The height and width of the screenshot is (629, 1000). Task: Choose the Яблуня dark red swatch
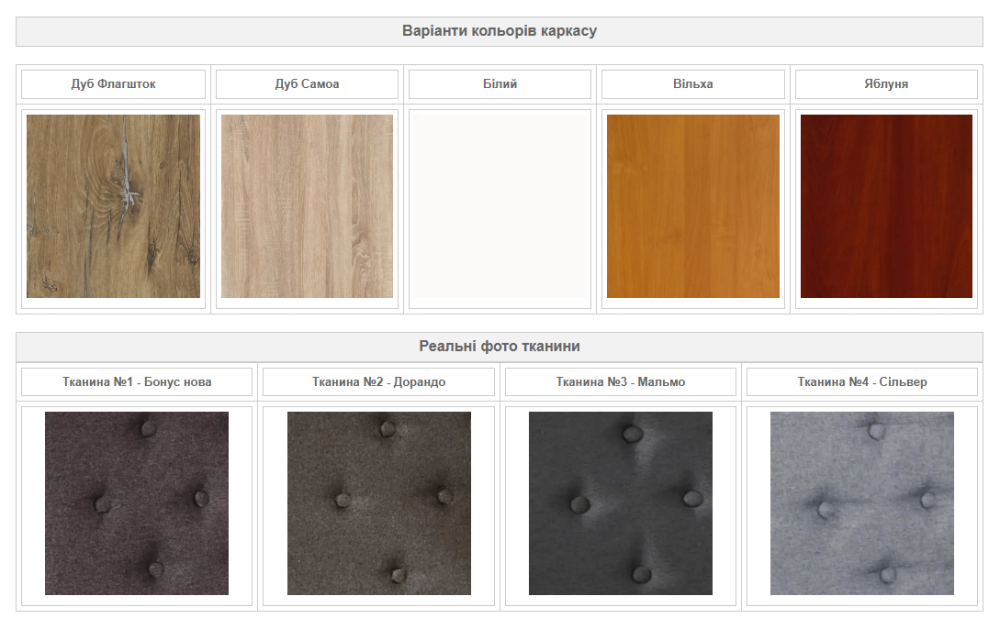tap(886, 206)
